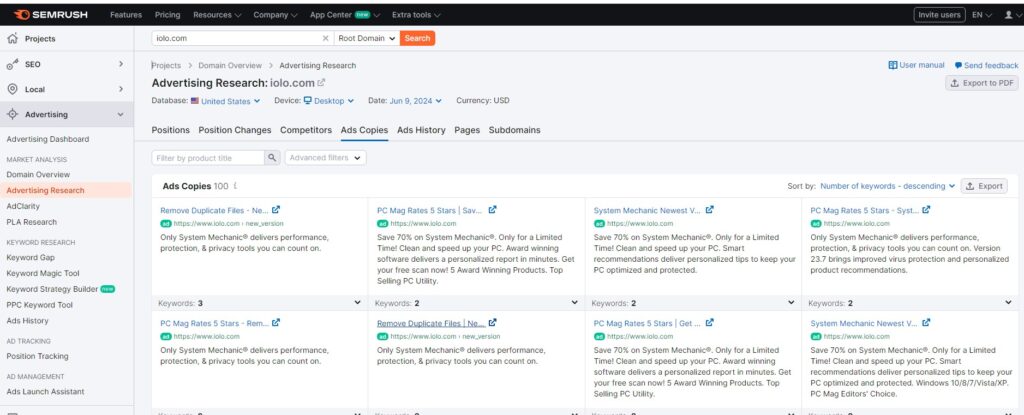The image size is (1024, 415).
Task: Switch to the Subdomains tab
Action: point(515,130)
